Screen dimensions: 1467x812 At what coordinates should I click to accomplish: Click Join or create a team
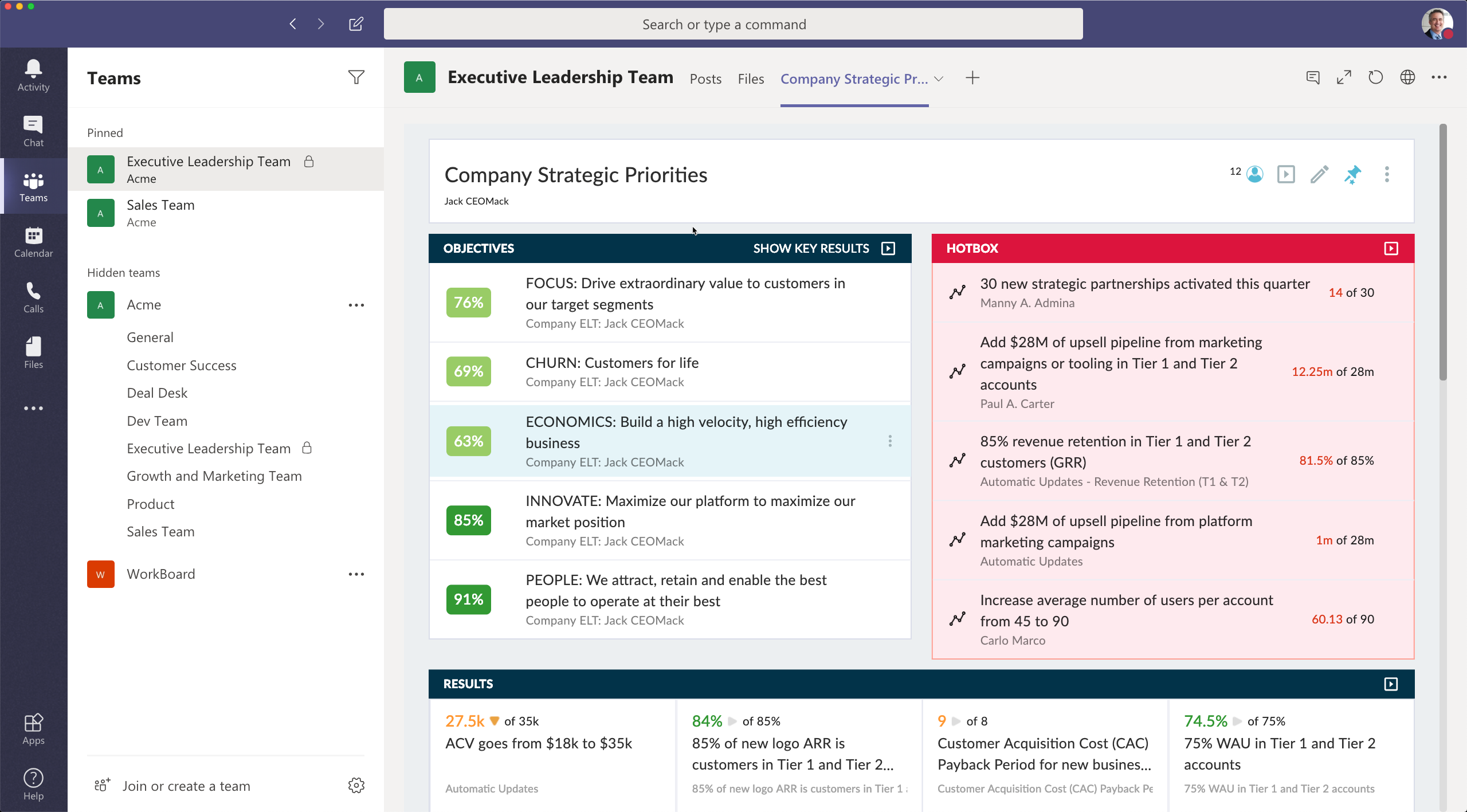pyautogui.click(x=186, y=786)
